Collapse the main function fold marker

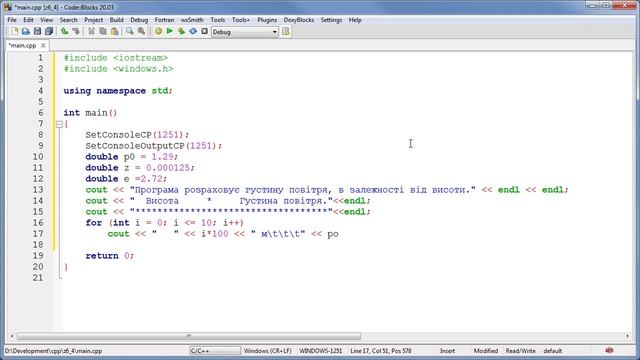59,124
